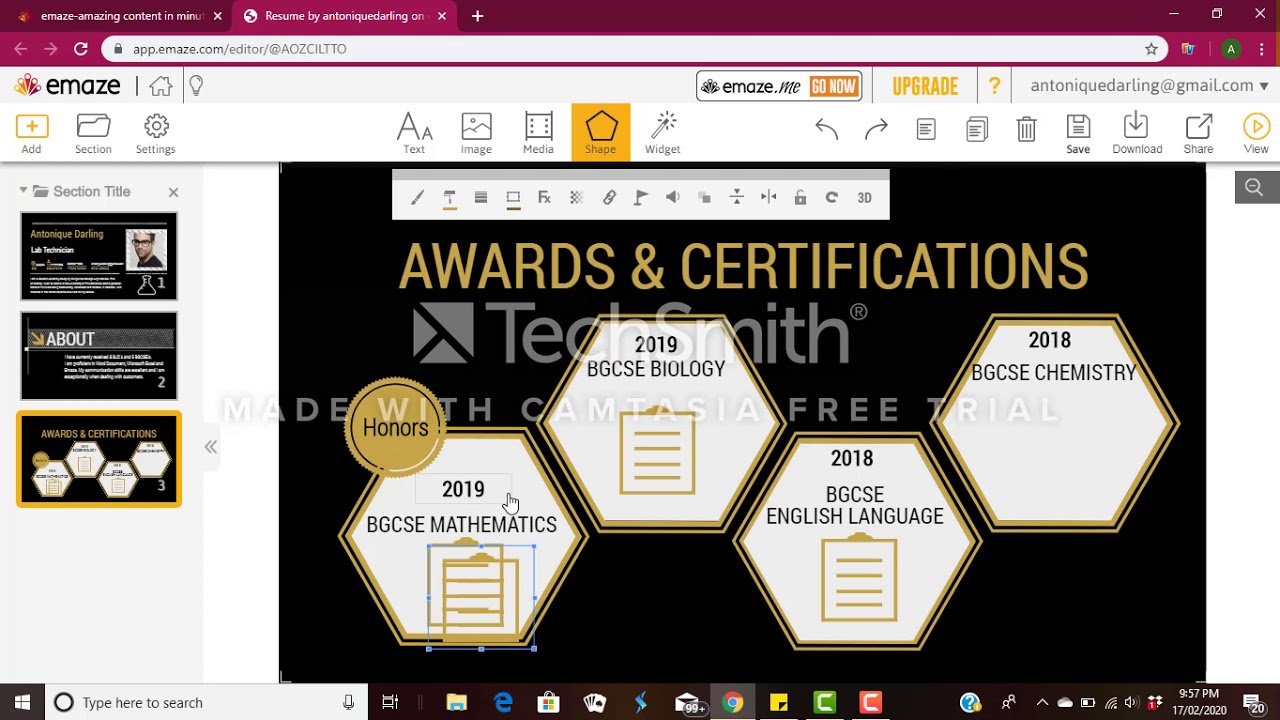
Task: Select the Shape tool
Action: [x=601, y=132]
